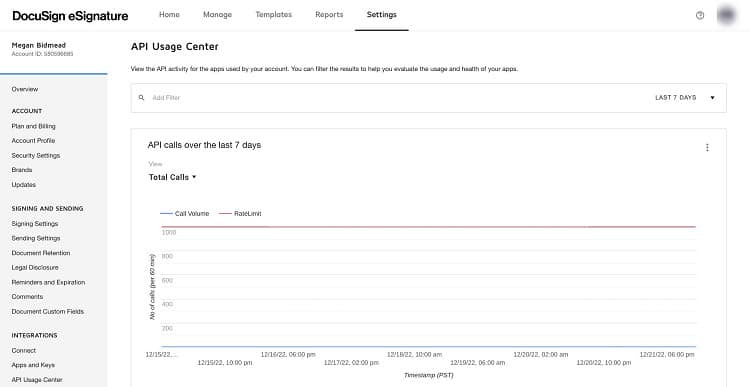750x387 pixels.
Task: Open Updates in the sidebar
Action: click(x=24, y=185)
